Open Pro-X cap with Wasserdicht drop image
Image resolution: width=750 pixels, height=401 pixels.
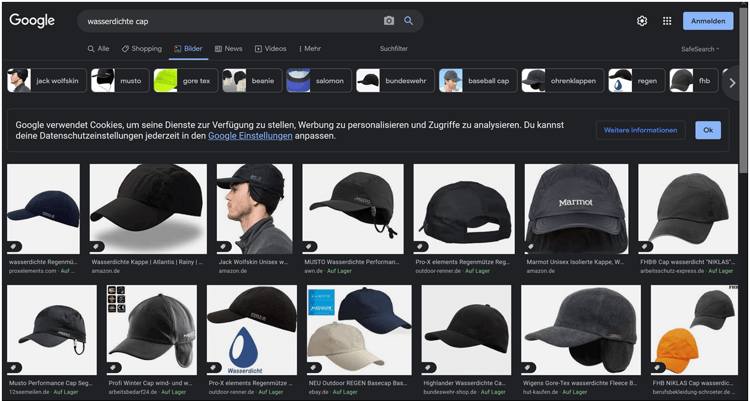pos(252,330)
